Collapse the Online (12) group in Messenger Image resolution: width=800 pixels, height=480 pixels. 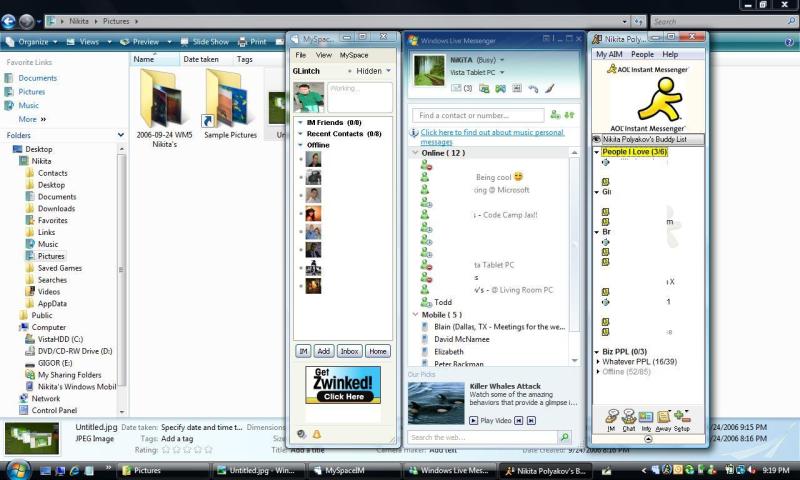click(415, 153)
